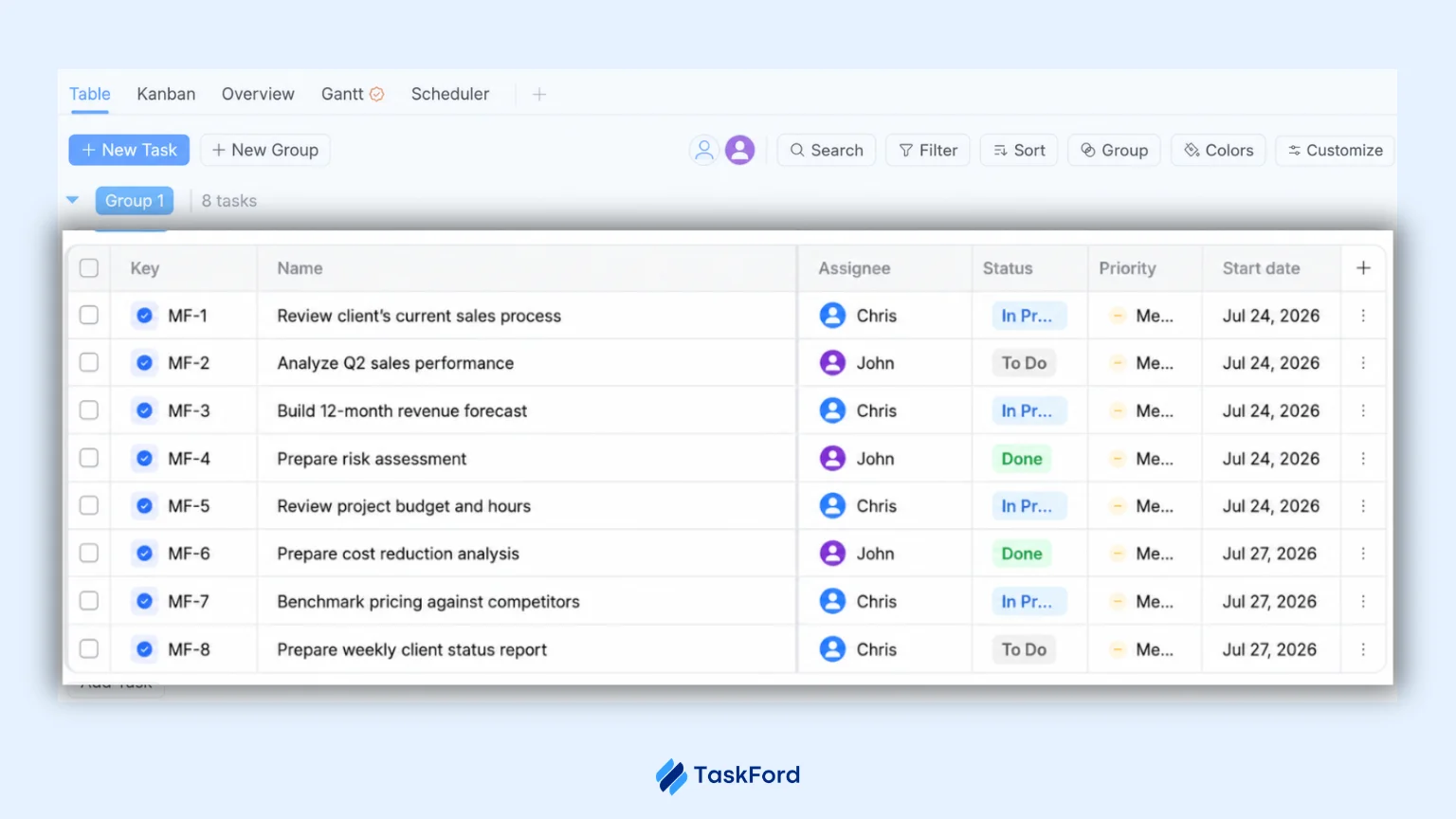
Task: Open the three-dot menu for MF-1 row
Action: point(1363,316)
